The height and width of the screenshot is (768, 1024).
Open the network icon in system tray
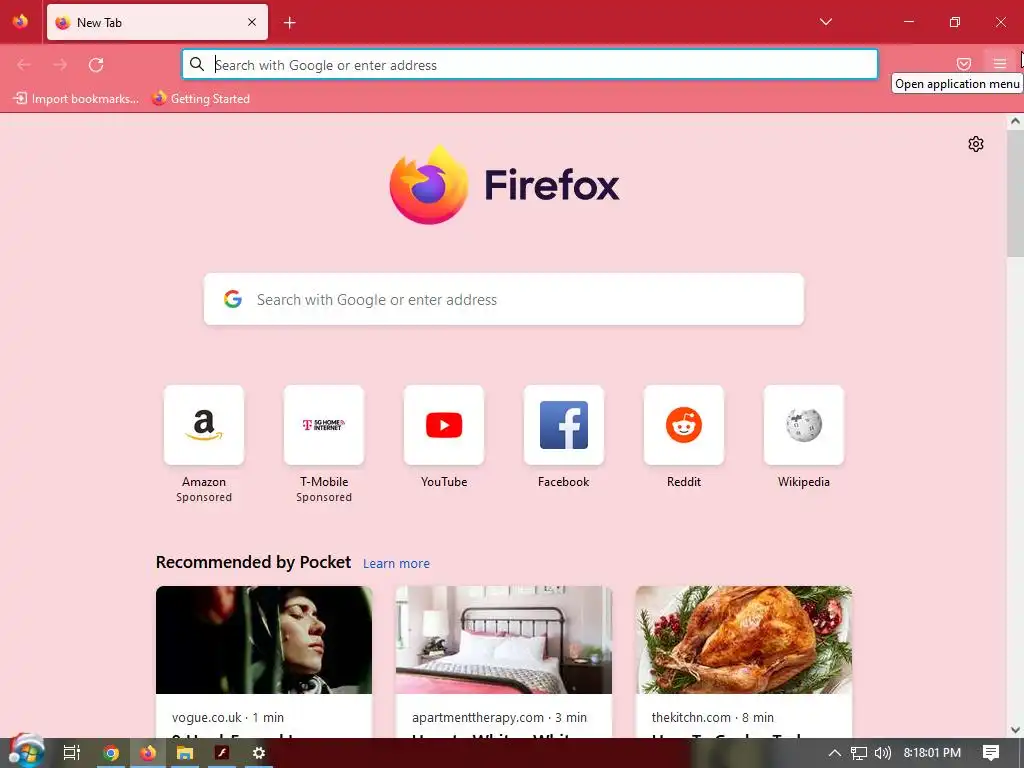point(859,753)
